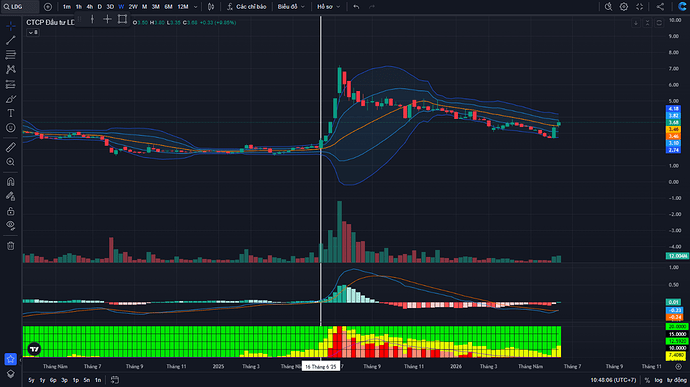Click the trash remove drawings icon
Viewport: 690px width, 387px height.
pyautogui.click(x=11, y=246)
